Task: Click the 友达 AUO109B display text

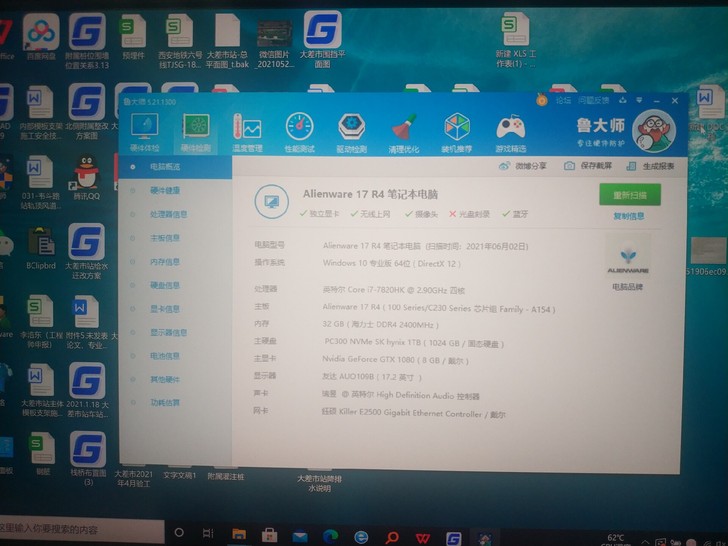Action: [372, 377]
